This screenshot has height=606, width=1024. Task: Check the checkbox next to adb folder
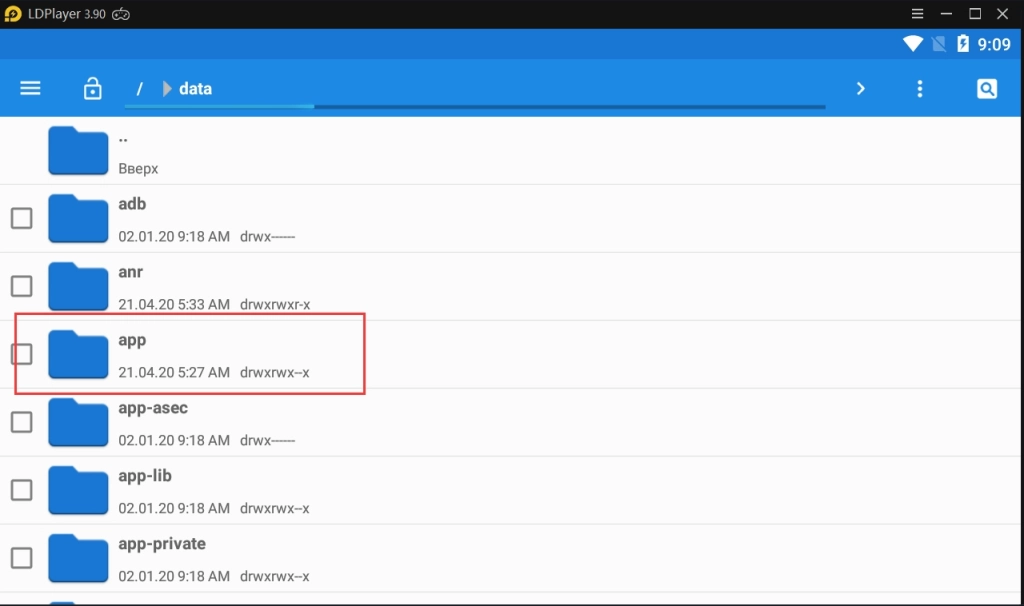(21, 217)
